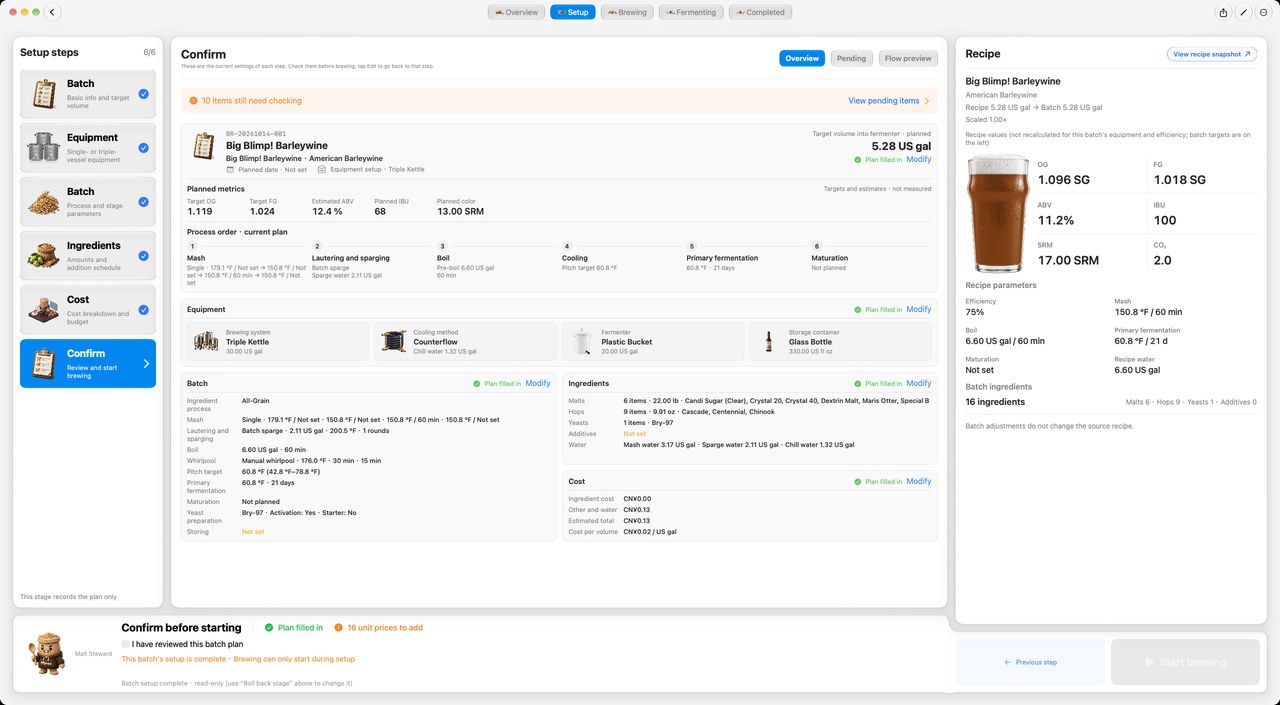Viewport: 1280px width, 705px height.
Task: Select the Flow preview view
Action: point(908,58)
